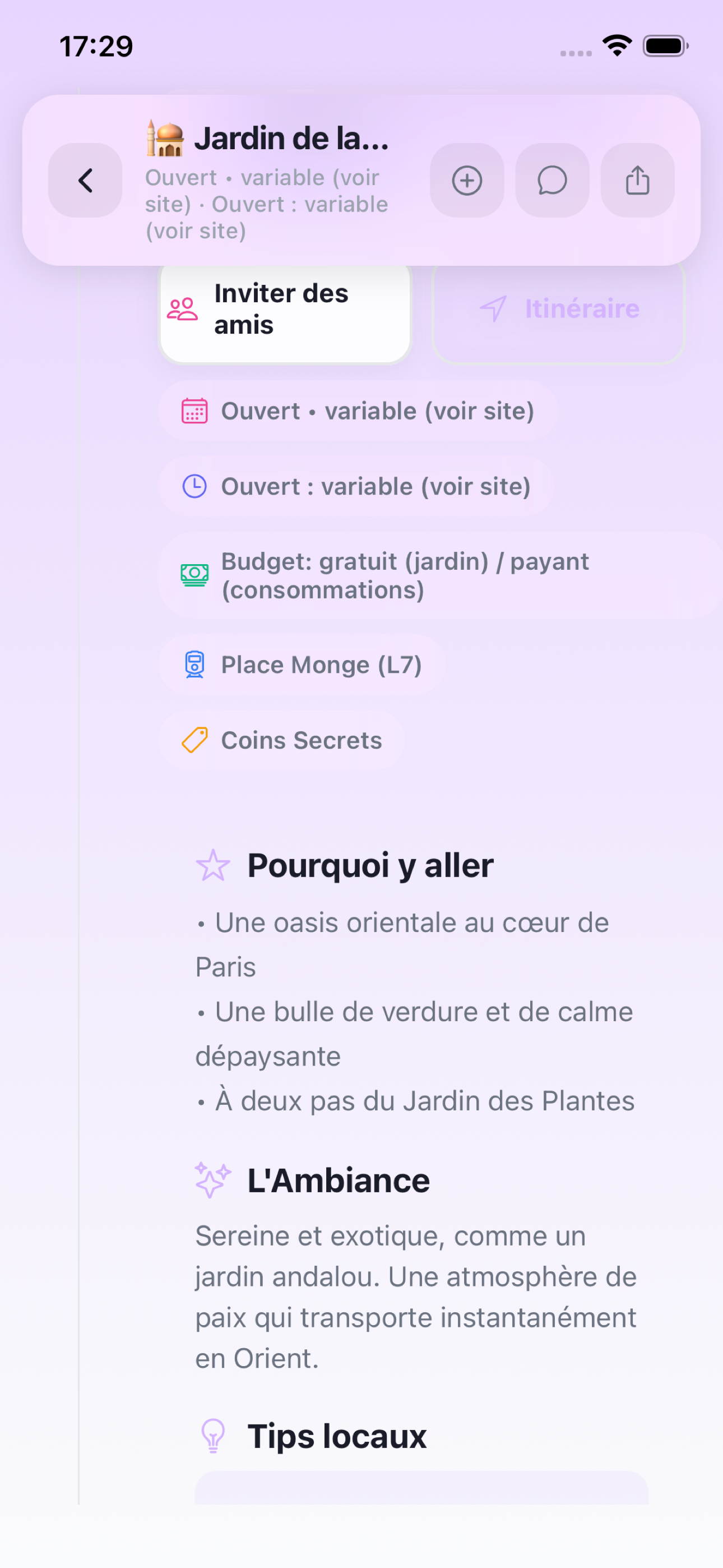723x1568 pixels.
Task: Select the Place Monge (L7) chip
Action: (302, 665)
